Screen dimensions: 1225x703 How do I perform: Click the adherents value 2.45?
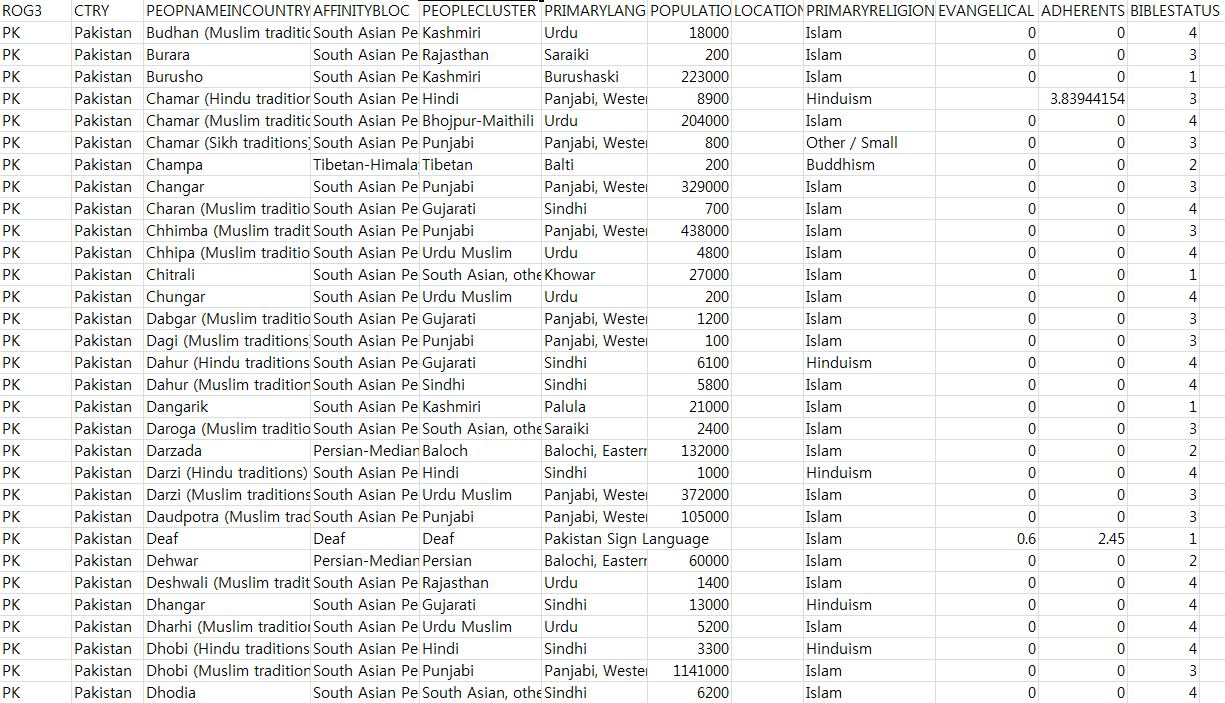point(1083,539)
